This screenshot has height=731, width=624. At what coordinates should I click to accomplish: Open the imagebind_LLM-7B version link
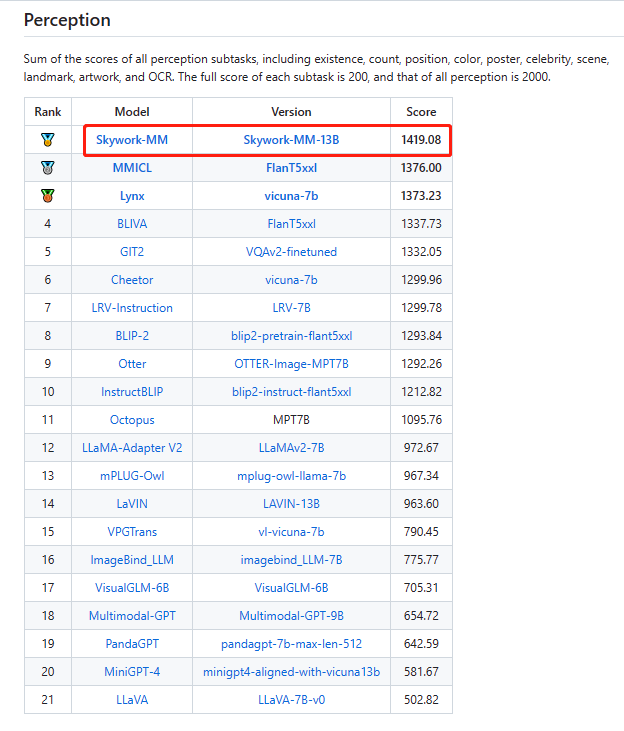pyautogui.click(x=291, y=560)
